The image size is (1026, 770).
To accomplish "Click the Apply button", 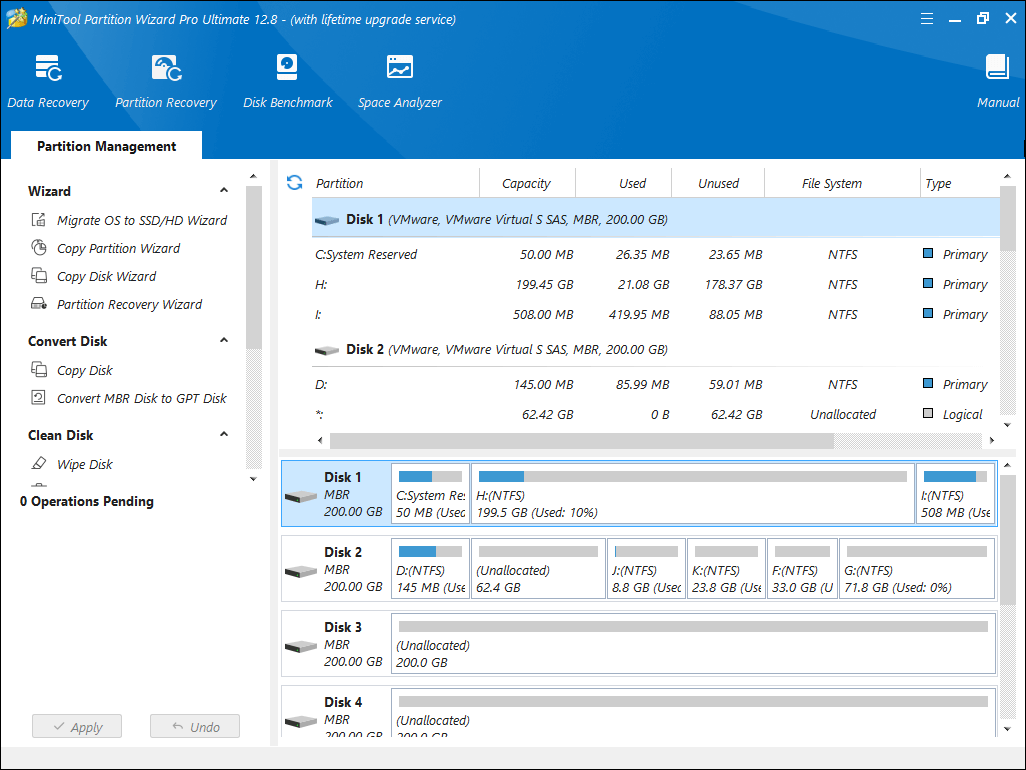I will pos(77,726).
